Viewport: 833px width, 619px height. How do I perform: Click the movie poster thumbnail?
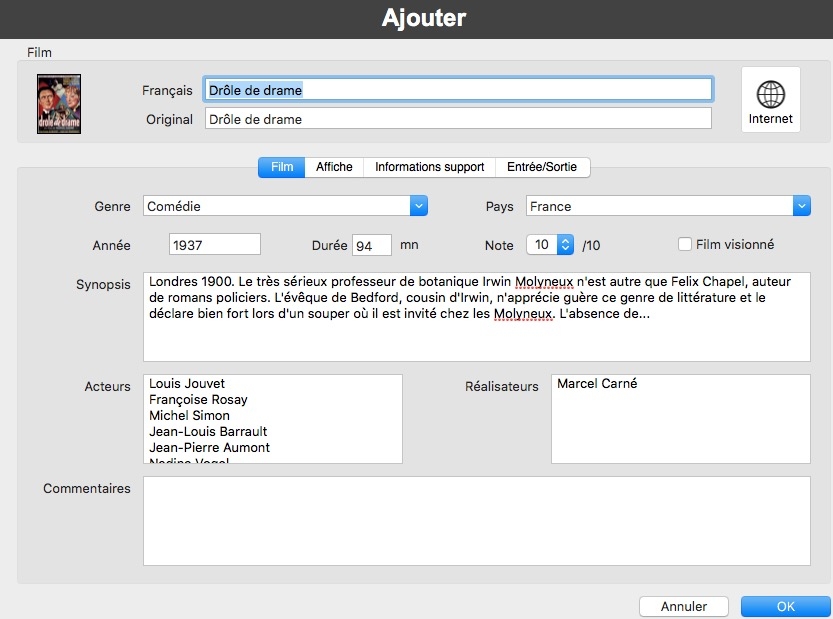coord(59,104)
